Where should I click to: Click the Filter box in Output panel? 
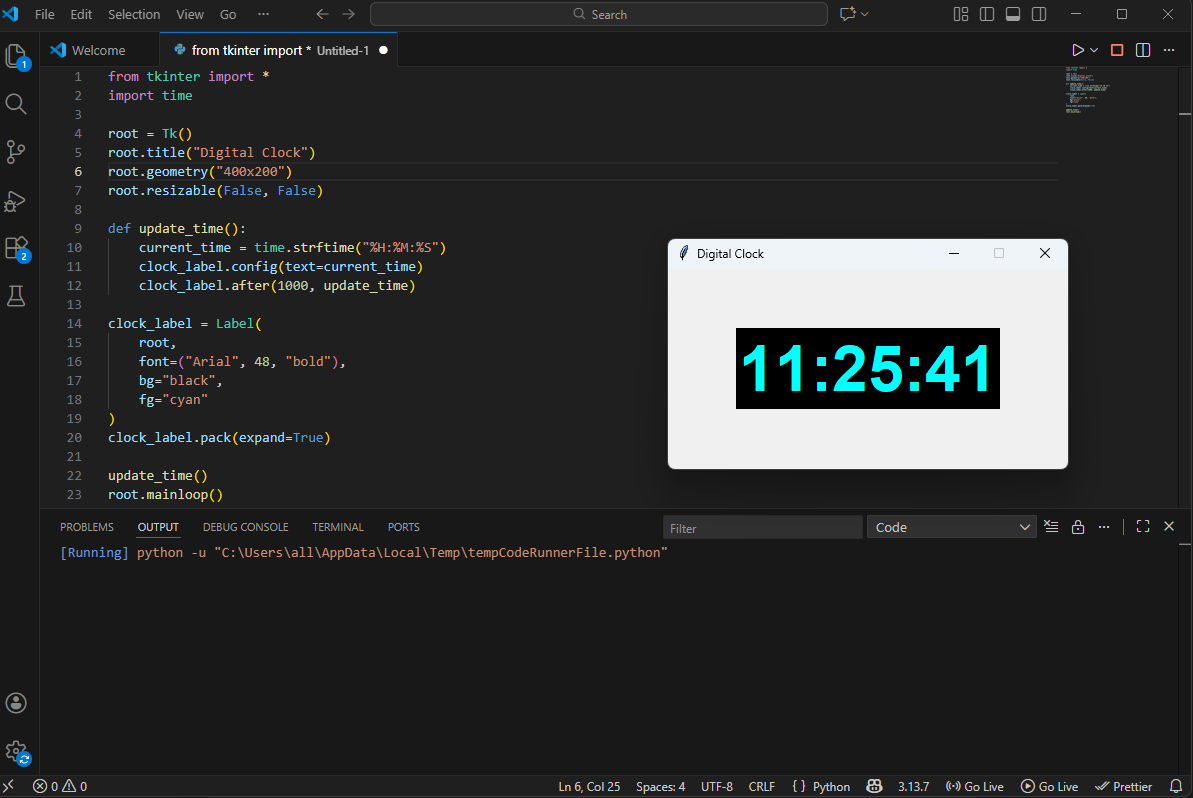coord(762,527)
